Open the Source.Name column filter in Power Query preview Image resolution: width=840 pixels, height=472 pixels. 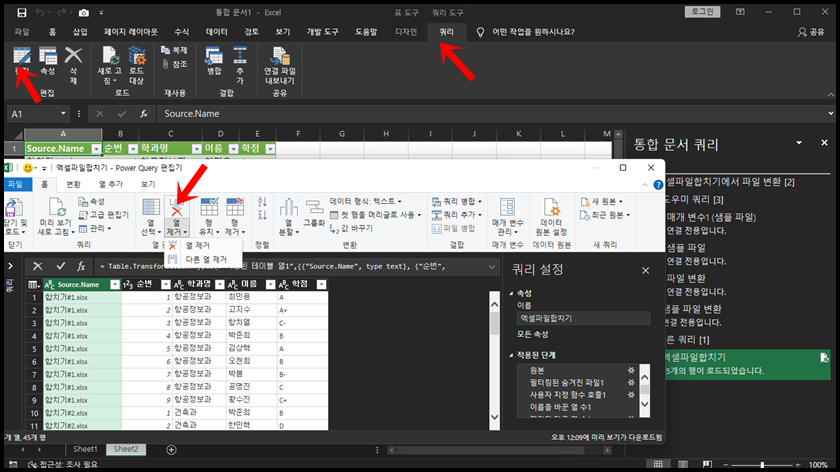point(115,284)
